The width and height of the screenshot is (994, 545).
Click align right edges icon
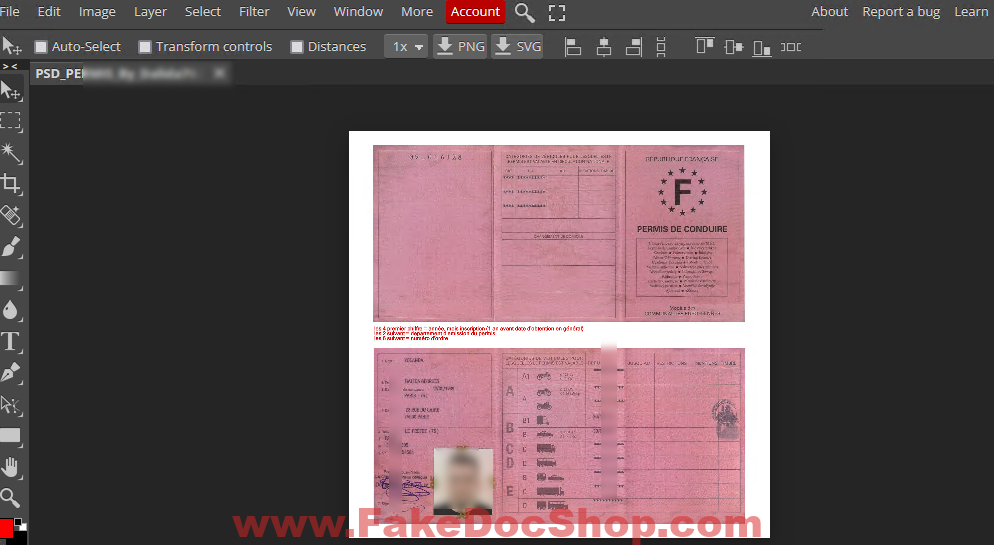coord(634,47)
